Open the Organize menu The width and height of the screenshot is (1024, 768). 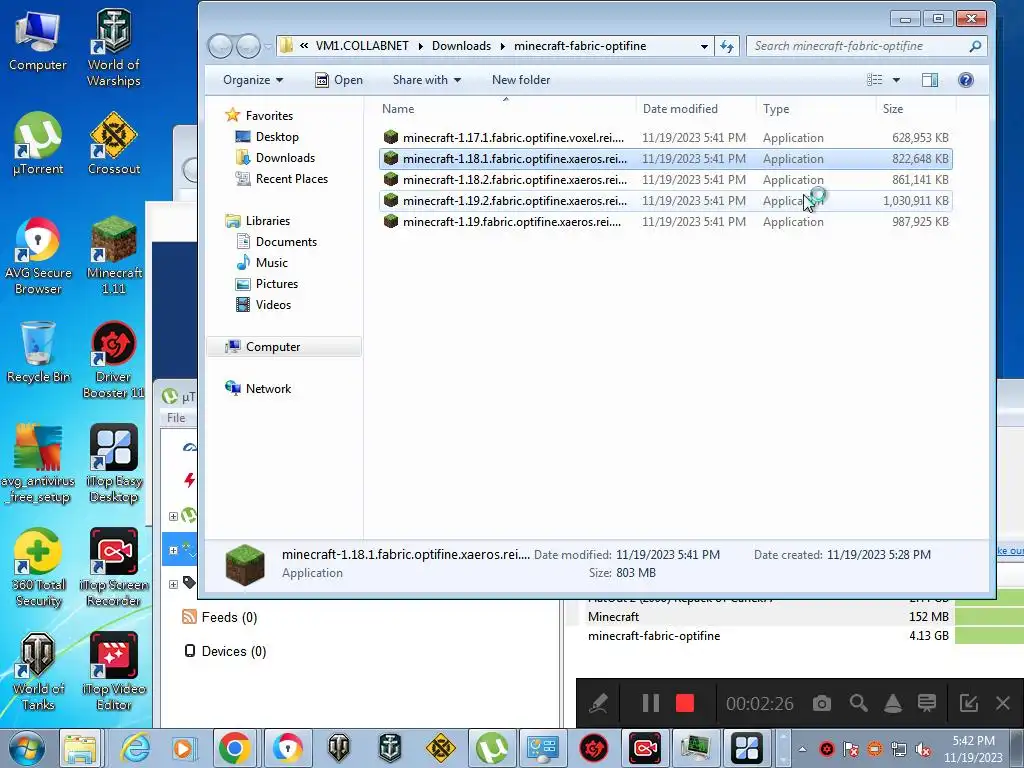[x=253, y=80]
